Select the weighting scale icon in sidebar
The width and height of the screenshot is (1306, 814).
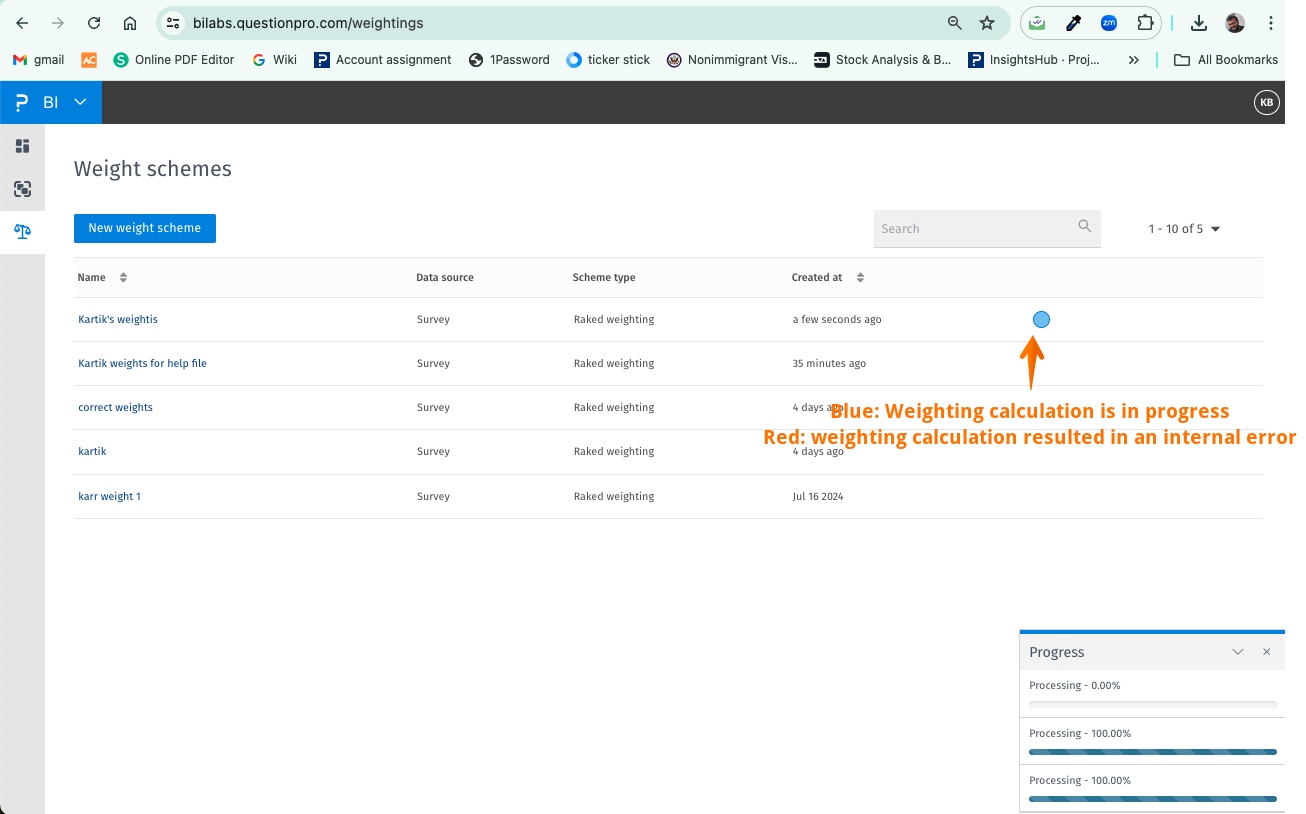[x=22, y=232]
